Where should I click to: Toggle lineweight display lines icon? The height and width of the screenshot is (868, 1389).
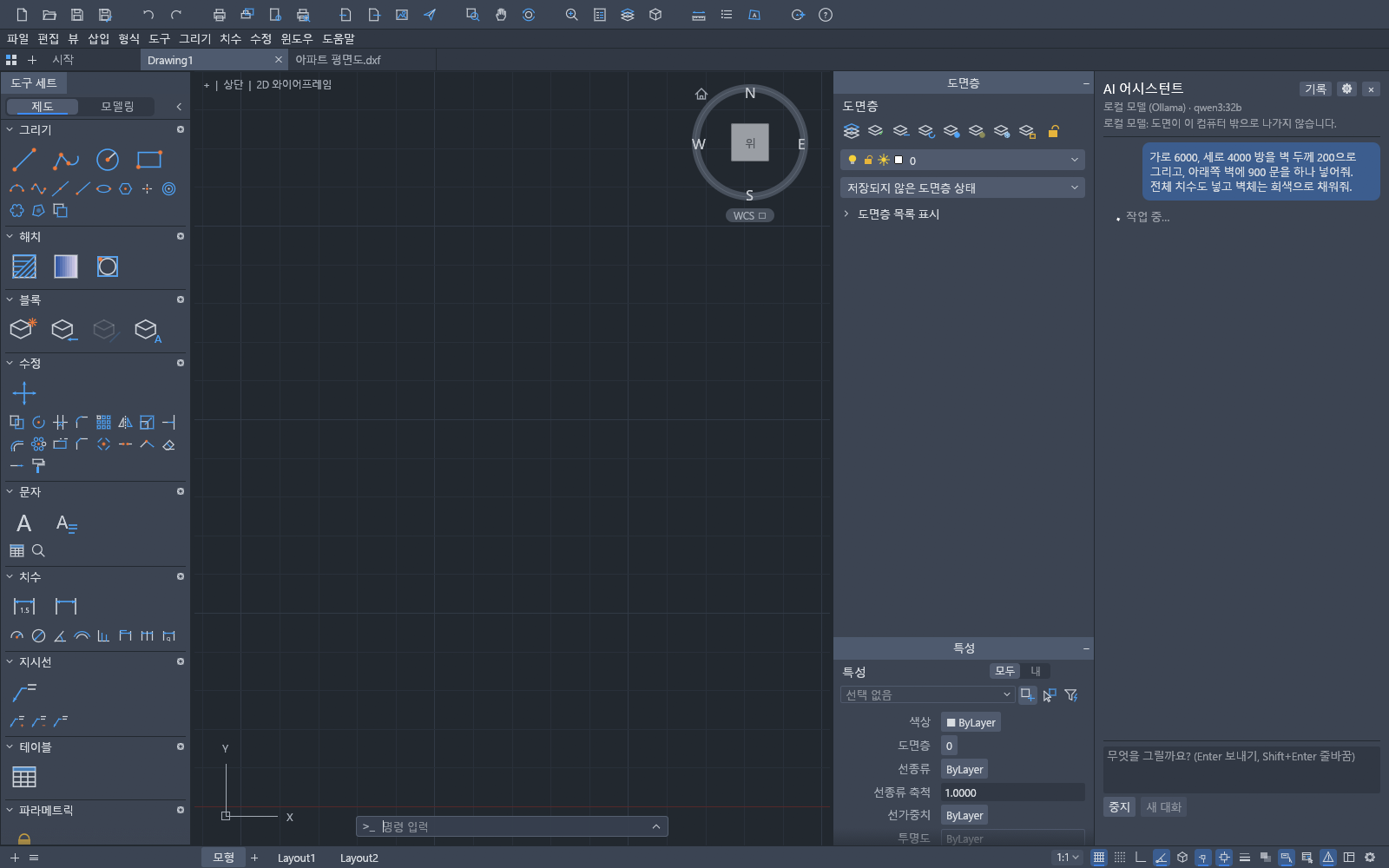(1245, 858)
